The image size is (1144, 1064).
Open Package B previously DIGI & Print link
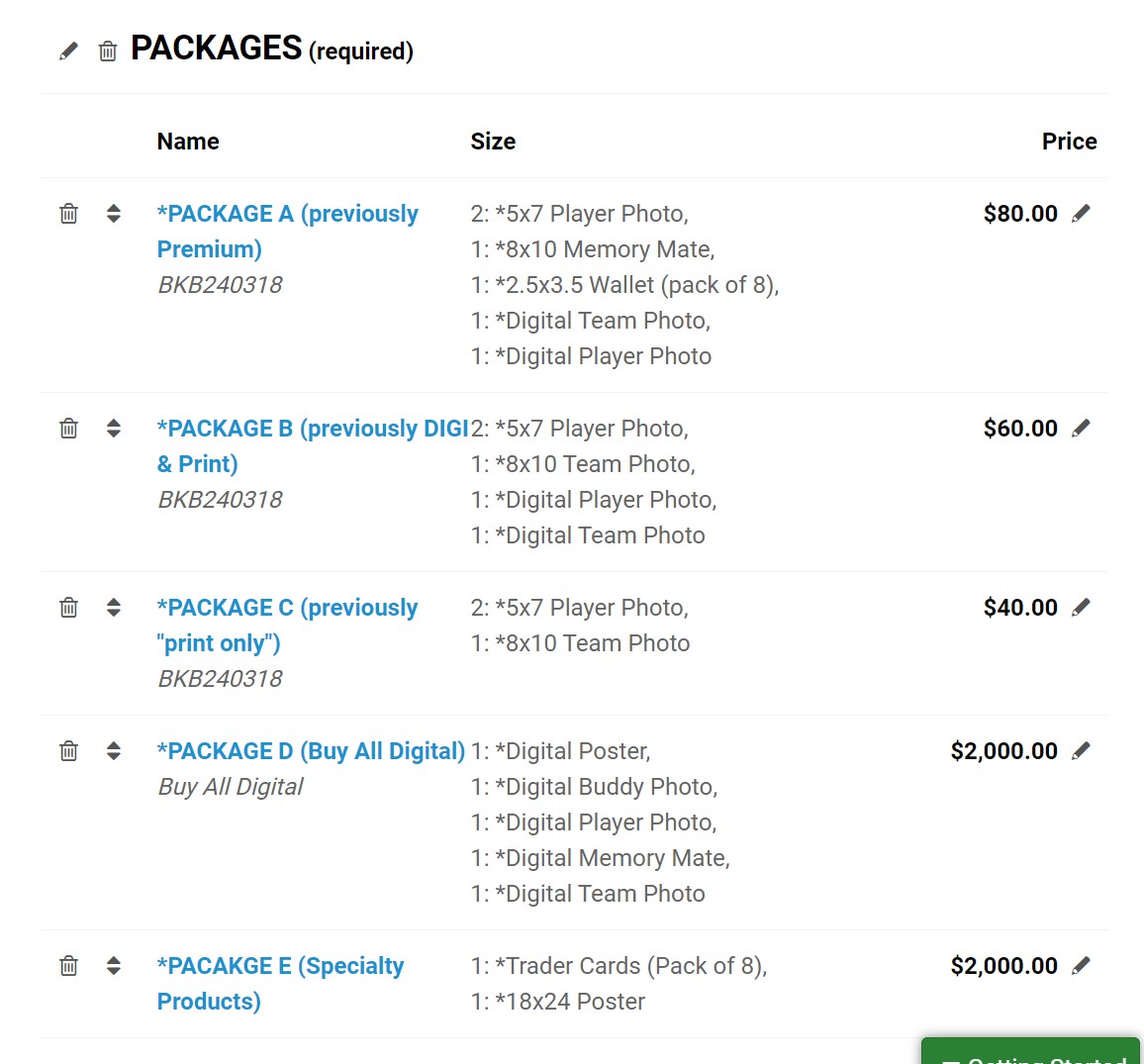[x=313, y=445]
